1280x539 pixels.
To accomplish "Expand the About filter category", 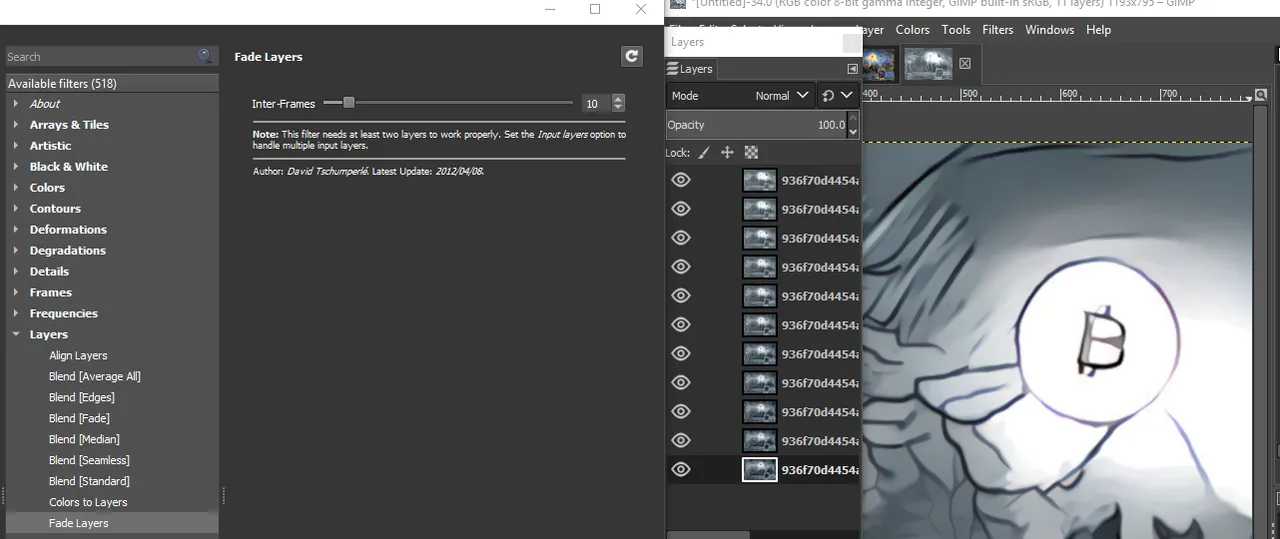I will (x=16, y=104).
